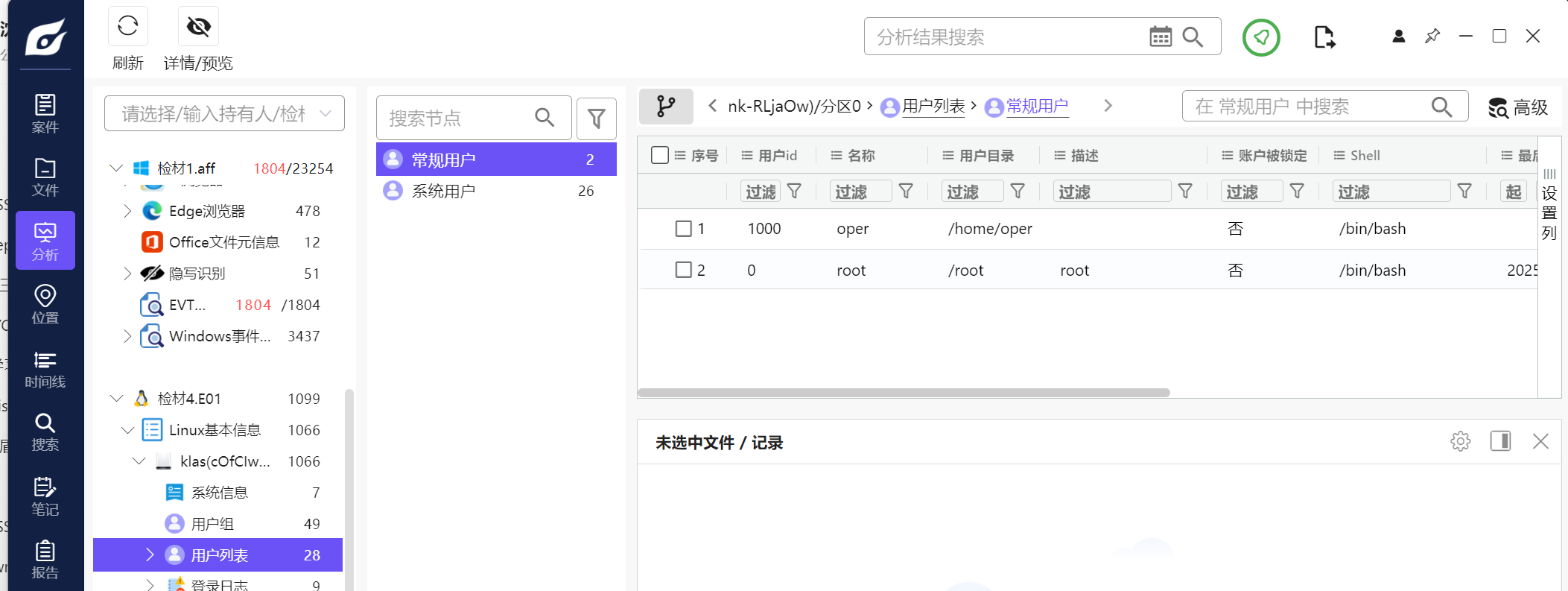Click the branch tree view icon
Screen dimensions: 1568x591
point(666,107)
